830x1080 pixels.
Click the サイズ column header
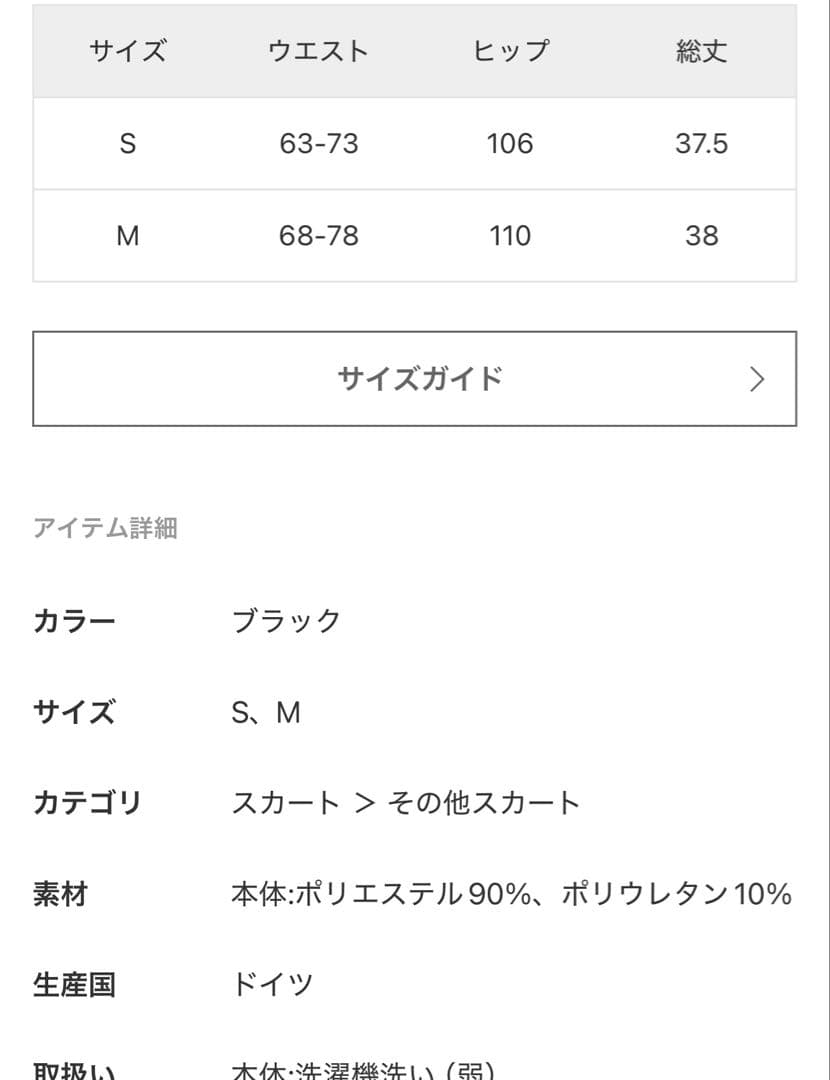(127, 52)
